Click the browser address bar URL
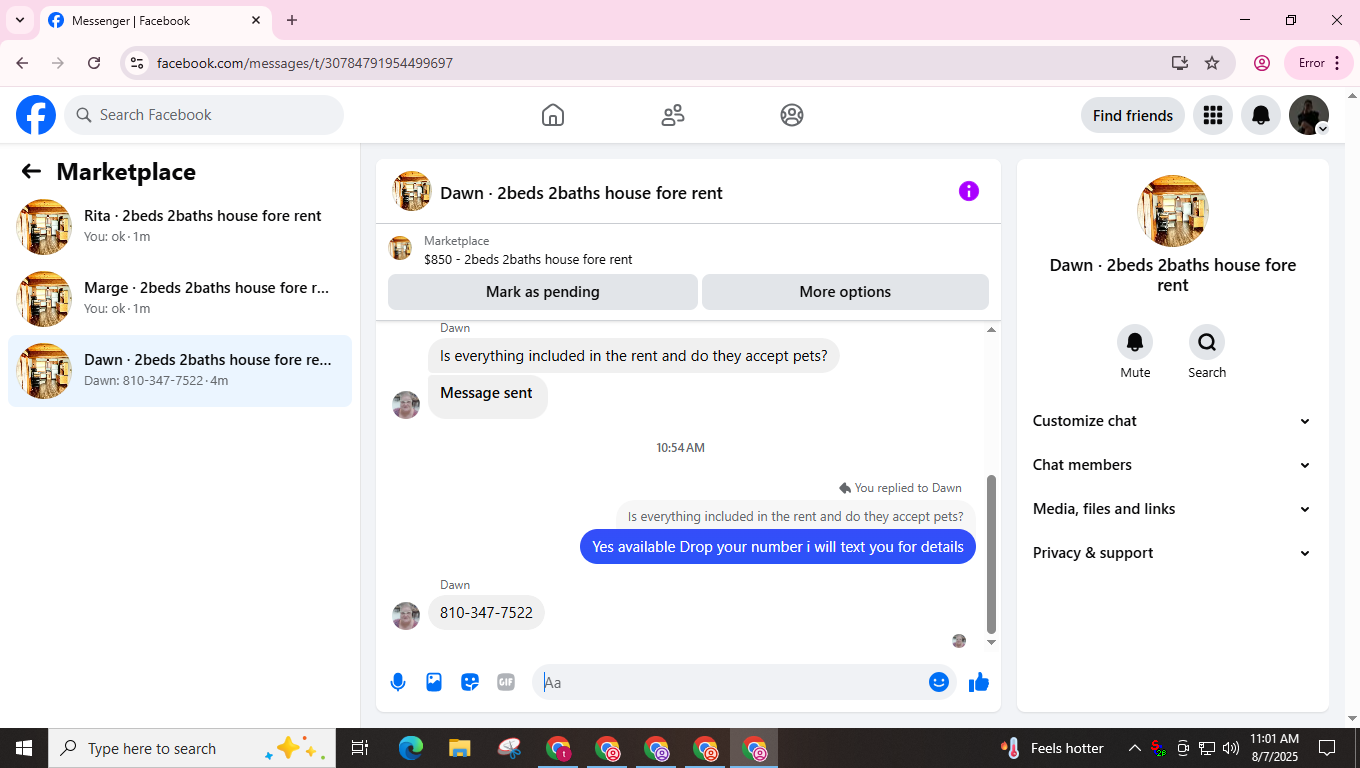This screenshot has width=1360, height=768. [x=305, y=63]
